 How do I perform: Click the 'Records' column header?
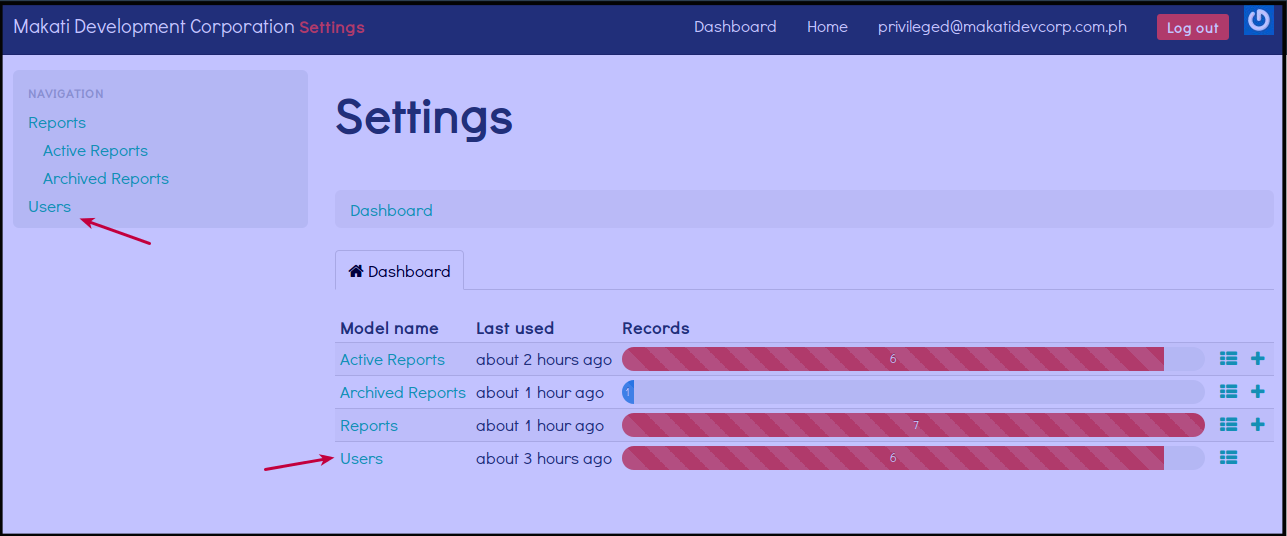pos(656,328)
